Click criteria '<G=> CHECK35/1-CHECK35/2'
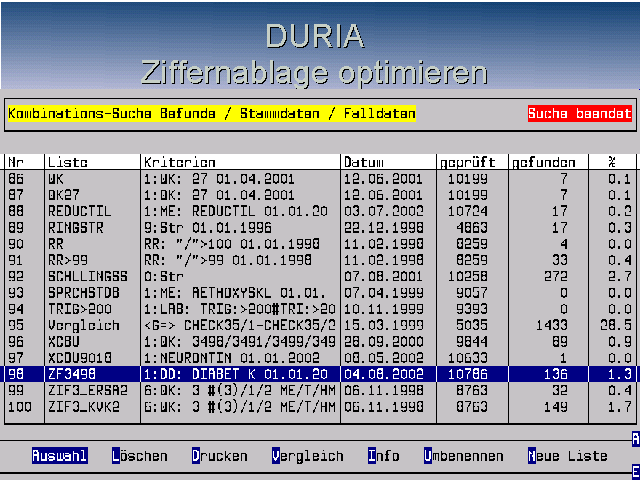The width and height of the screenshot is (640, 480). click(x=240, y=325)
